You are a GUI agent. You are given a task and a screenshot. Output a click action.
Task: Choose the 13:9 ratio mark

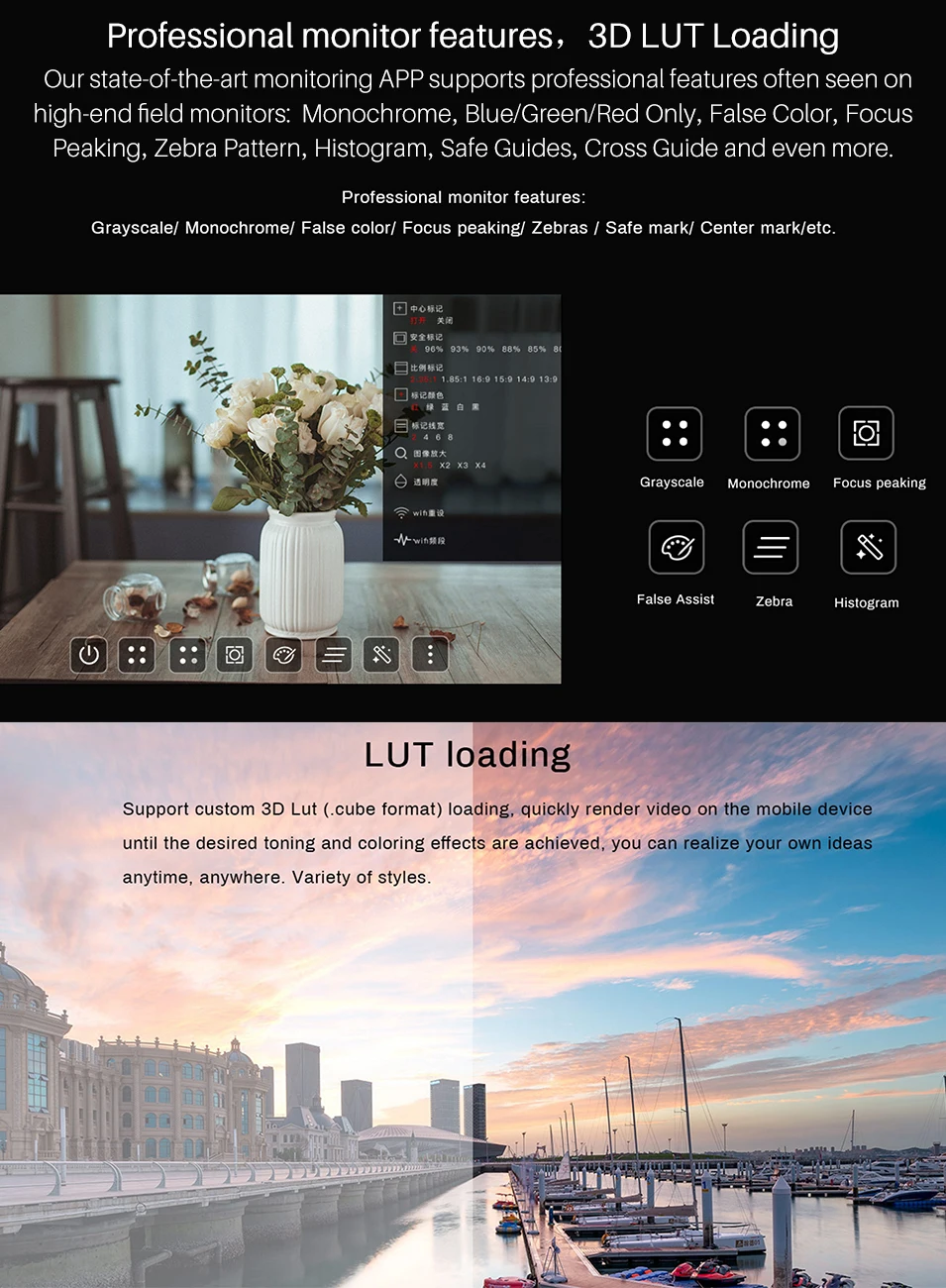pos(549,379)
